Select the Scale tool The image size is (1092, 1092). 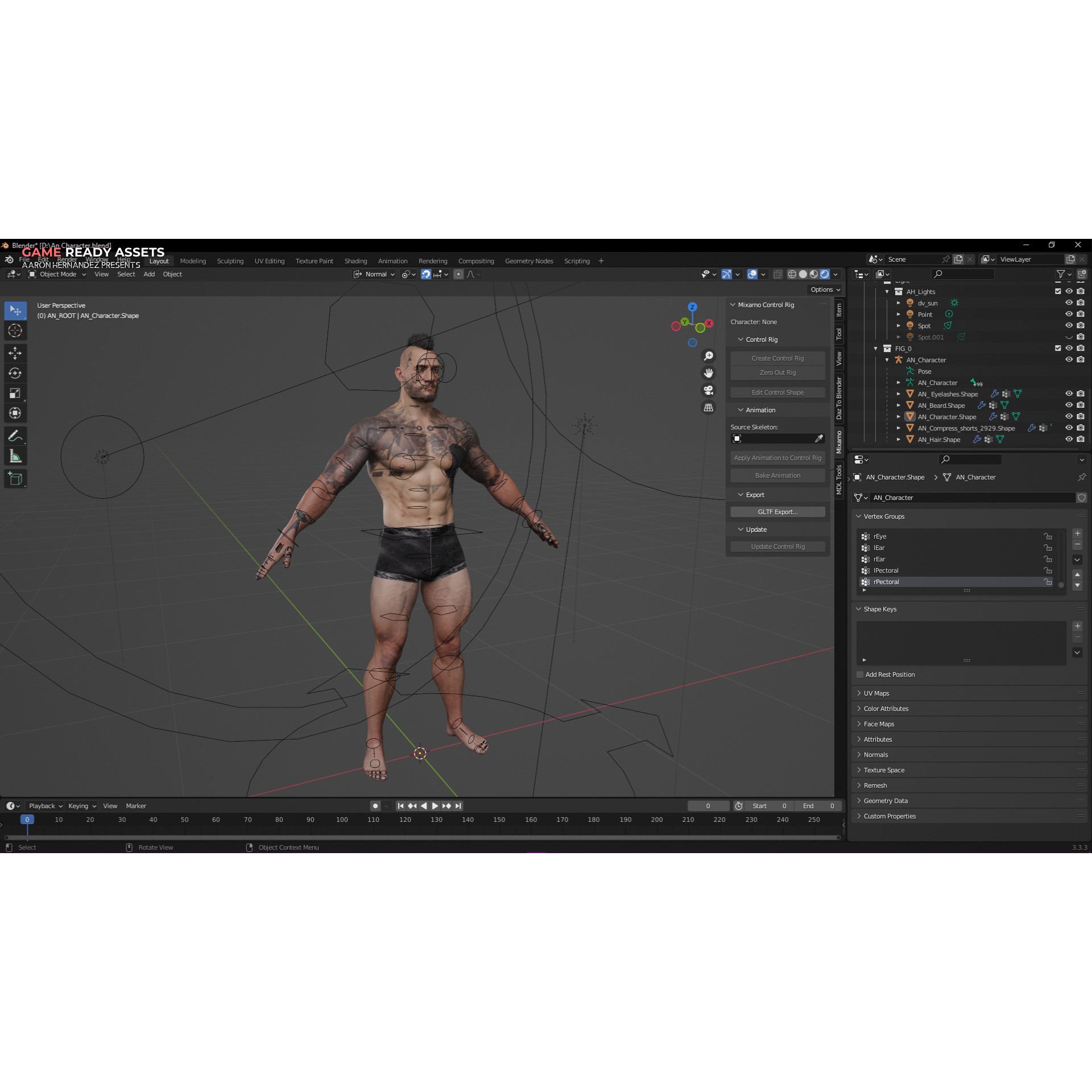click(x=15, y=393)
